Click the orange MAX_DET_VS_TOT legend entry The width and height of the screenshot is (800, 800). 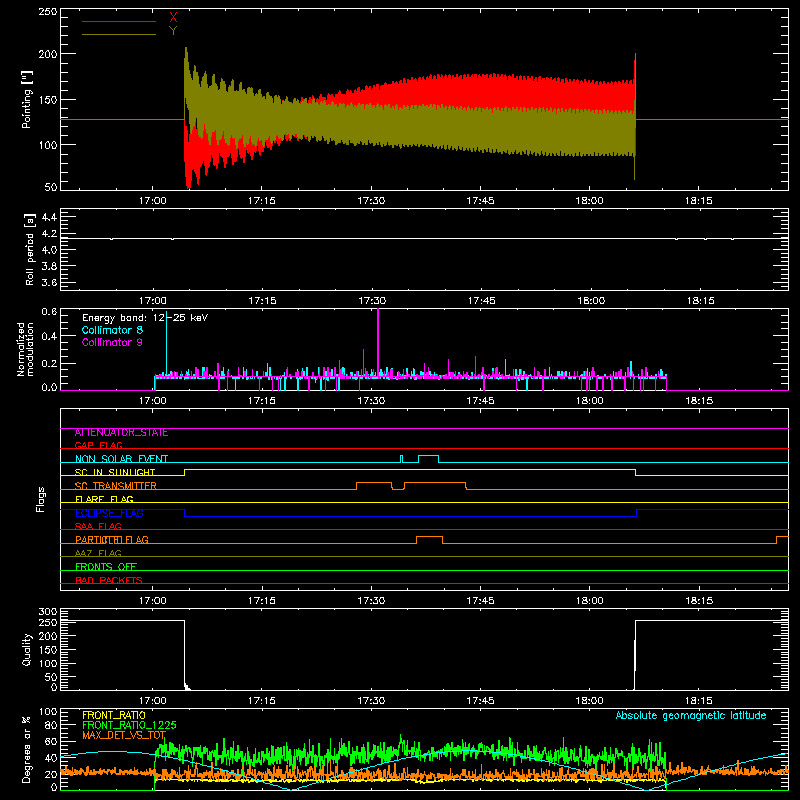(x=124, y=735)
